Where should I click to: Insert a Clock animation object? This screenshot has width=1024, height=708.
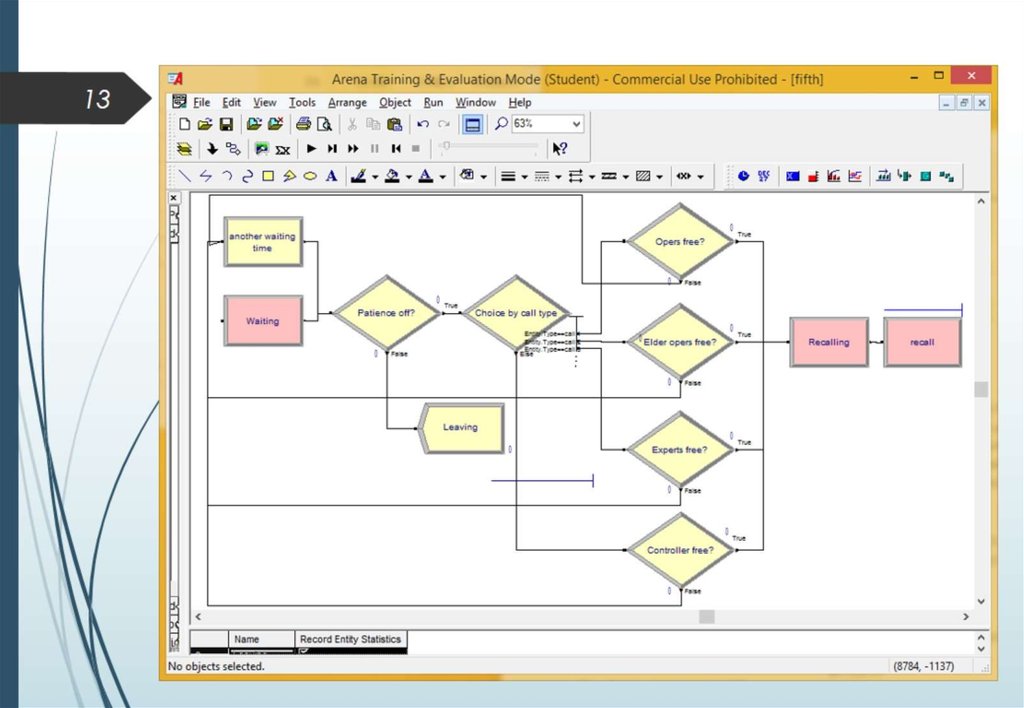click(743, 176)
